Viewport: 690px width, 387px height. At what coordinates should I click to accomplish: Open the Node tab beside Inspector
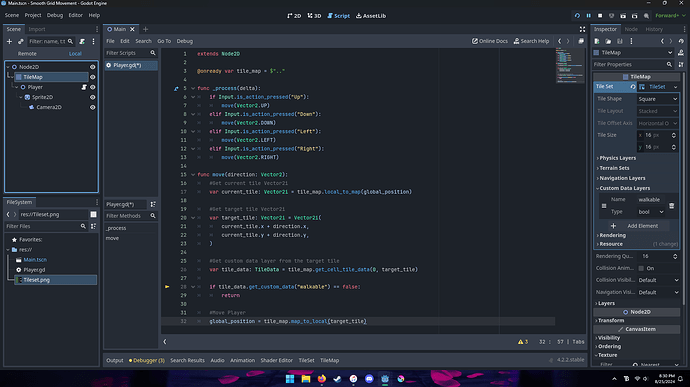click(631, 29)
